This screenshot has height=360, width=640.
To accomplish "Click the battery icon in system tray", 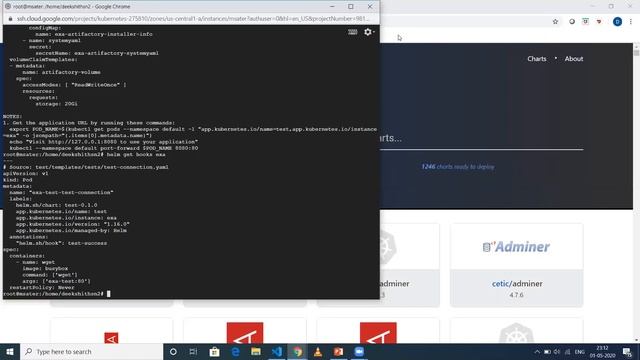I will (x=547, y=351).
